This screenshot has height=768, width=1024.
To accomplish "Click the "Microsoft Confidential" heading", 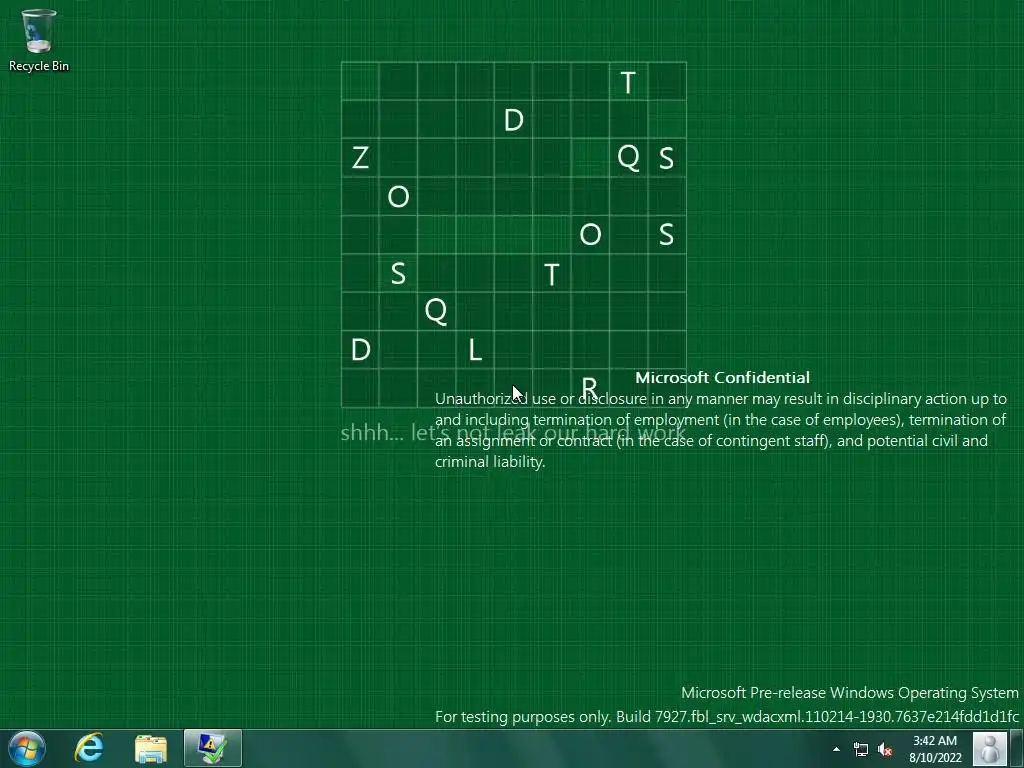I will pyautogui.click(x=722, y=377).
